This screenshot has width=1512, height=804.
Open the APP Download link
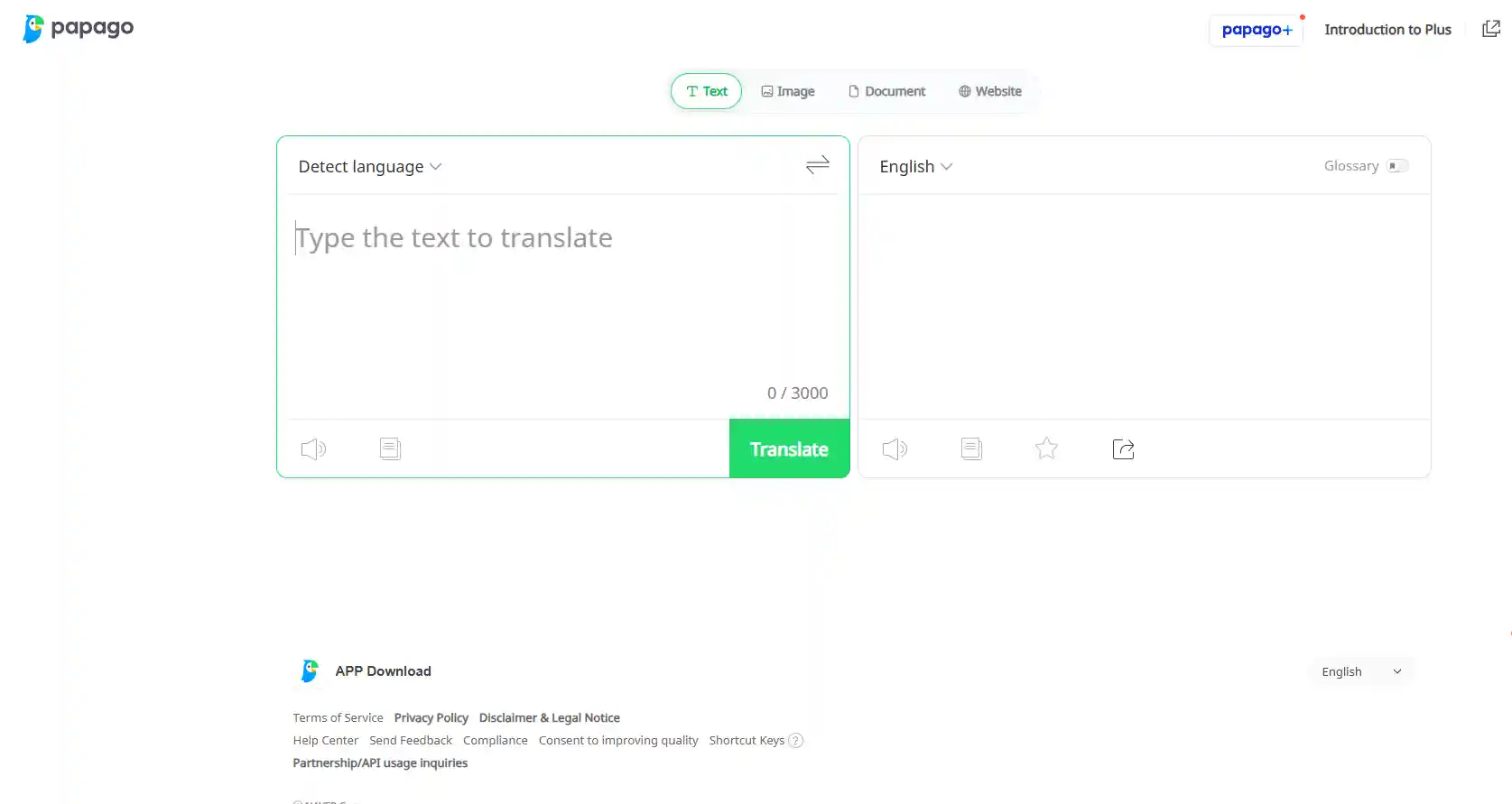[383, 671]
